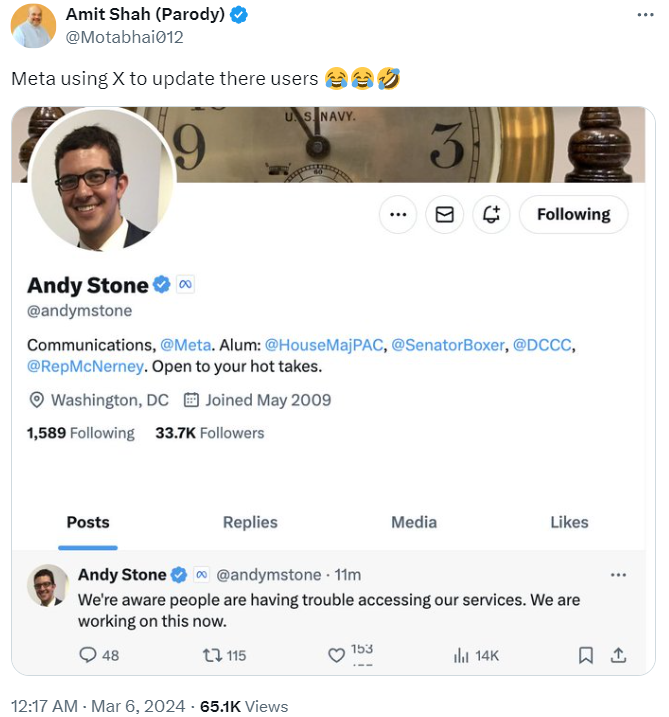Toggle the Following button

point(573,214)
